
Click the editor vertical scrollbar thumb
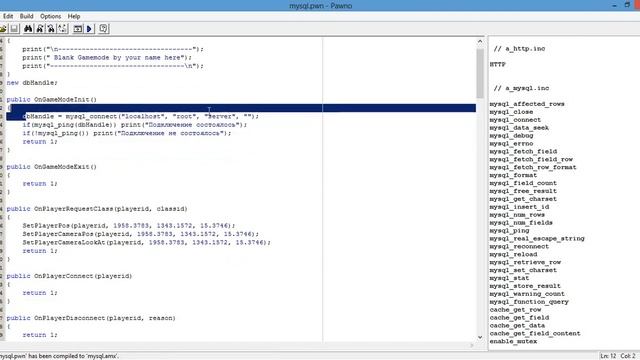[x=480, y=73]
